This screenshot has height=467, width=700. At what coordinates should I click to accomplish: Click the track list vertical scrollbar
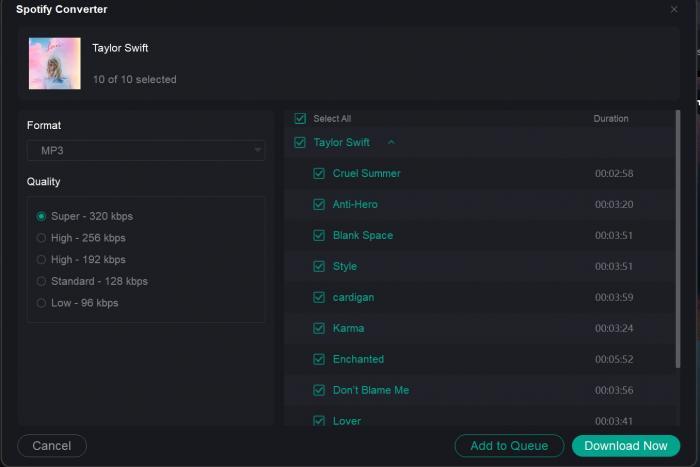click(x=678, y=239)
